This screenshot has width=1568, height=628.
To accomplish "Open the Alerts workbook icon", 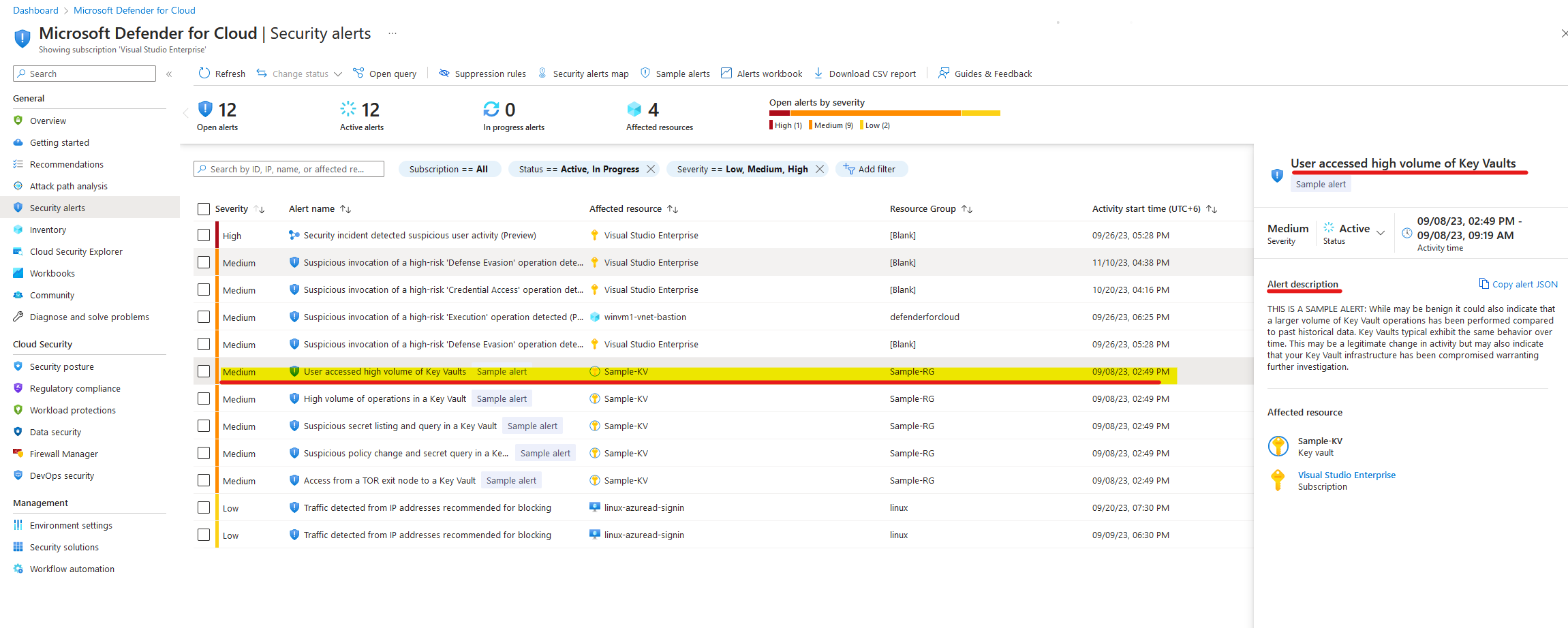I will 726,73.
